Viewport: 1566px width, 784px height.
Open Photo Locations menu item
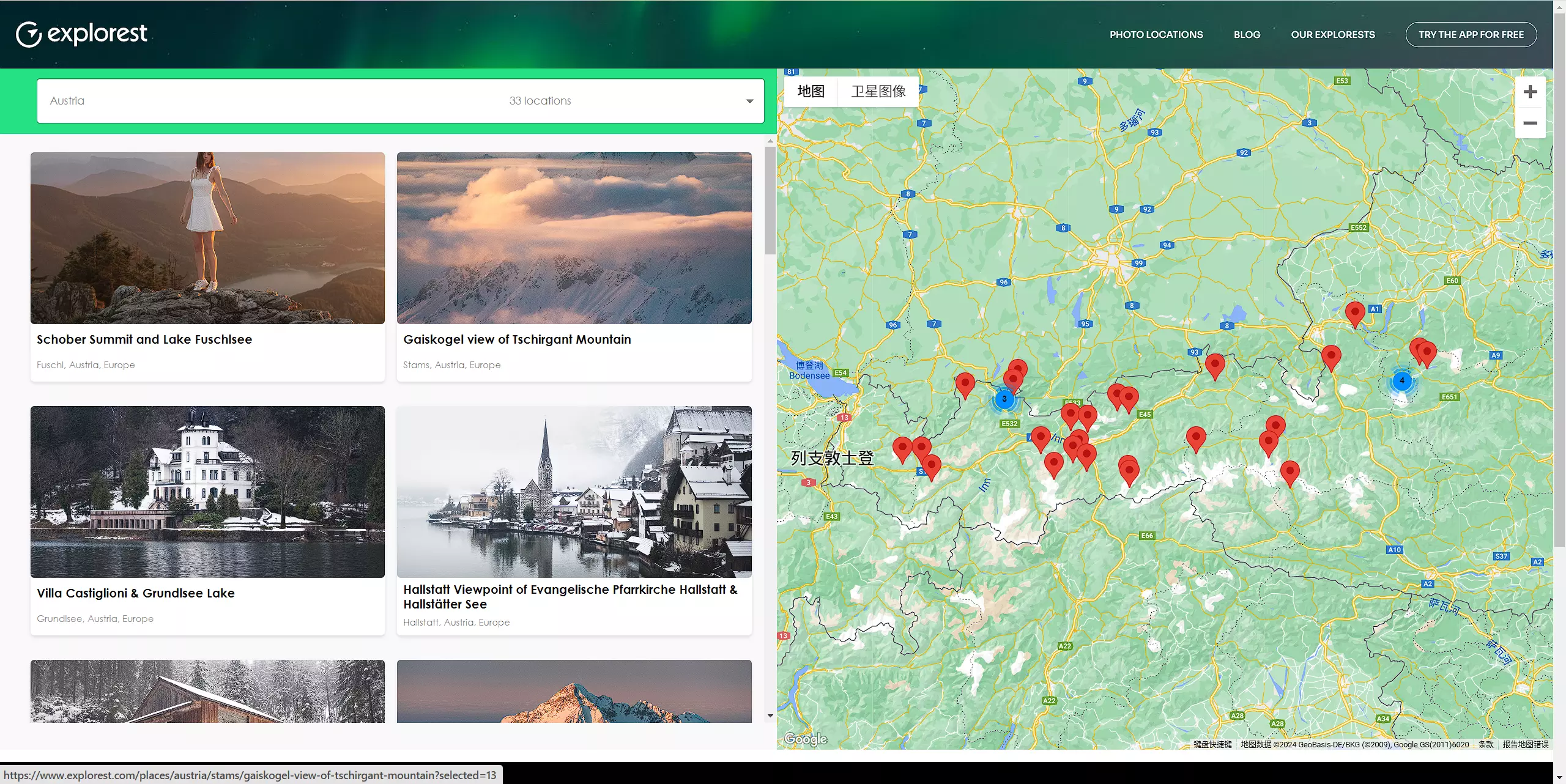(x=1156, y=35)
